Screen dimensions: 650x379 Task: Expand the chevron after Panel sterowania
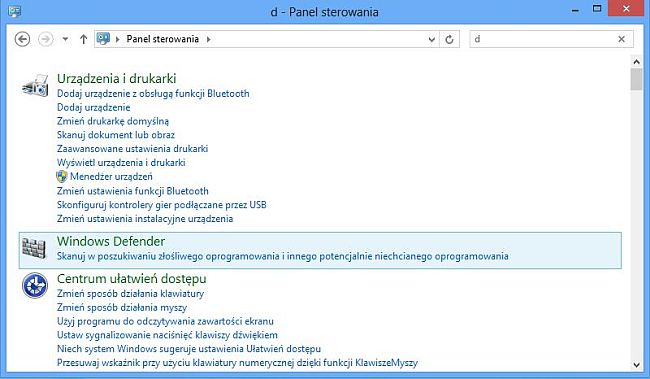click(209, 39)
